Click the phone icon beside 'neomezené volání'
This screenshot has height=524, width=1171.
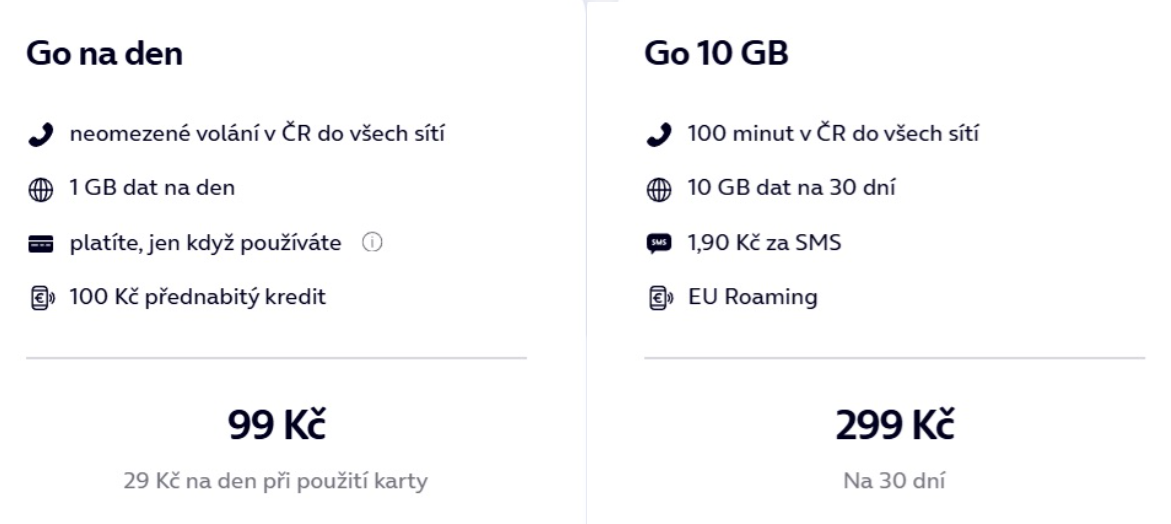40,135
